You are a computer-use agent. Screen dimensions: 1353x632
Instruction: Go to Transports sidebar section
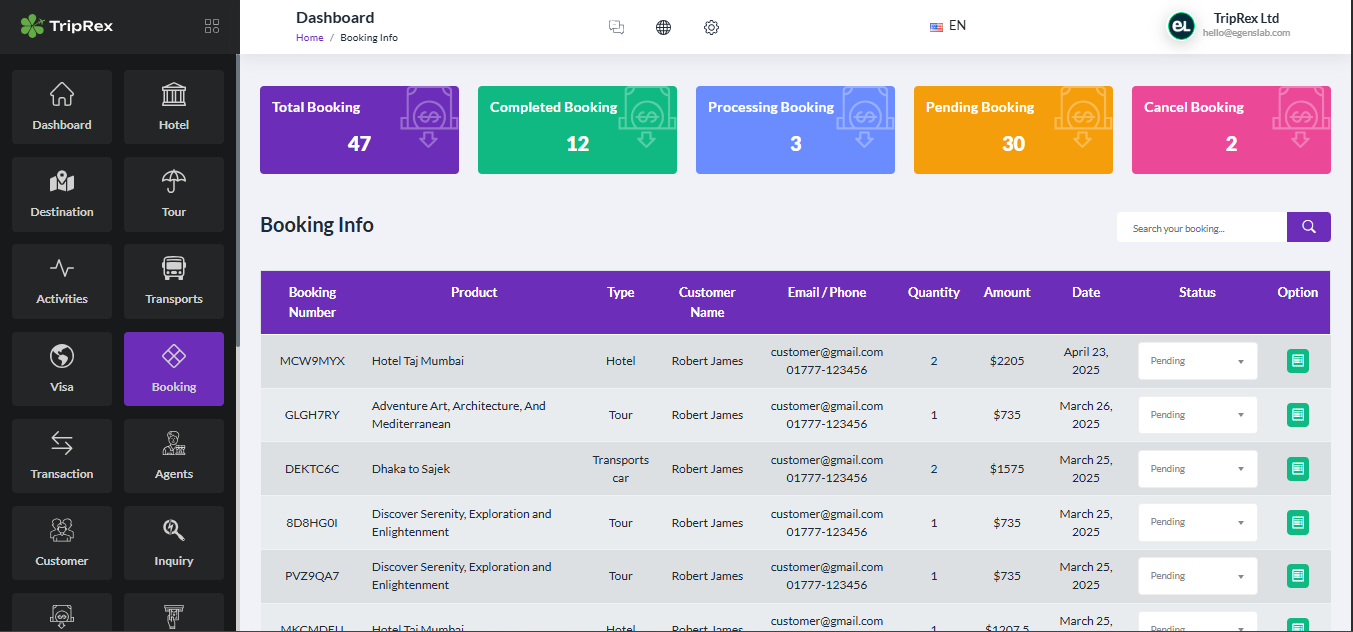coord(174,281)
